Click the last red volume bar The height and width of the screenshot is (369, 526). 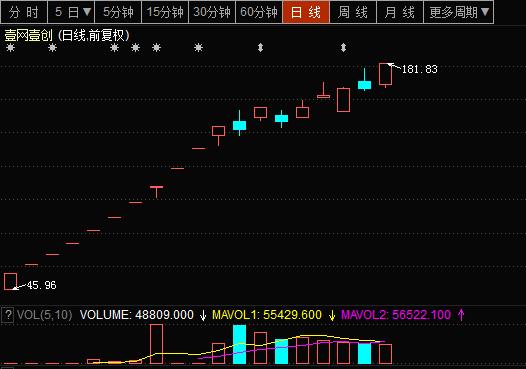point(385,354)
